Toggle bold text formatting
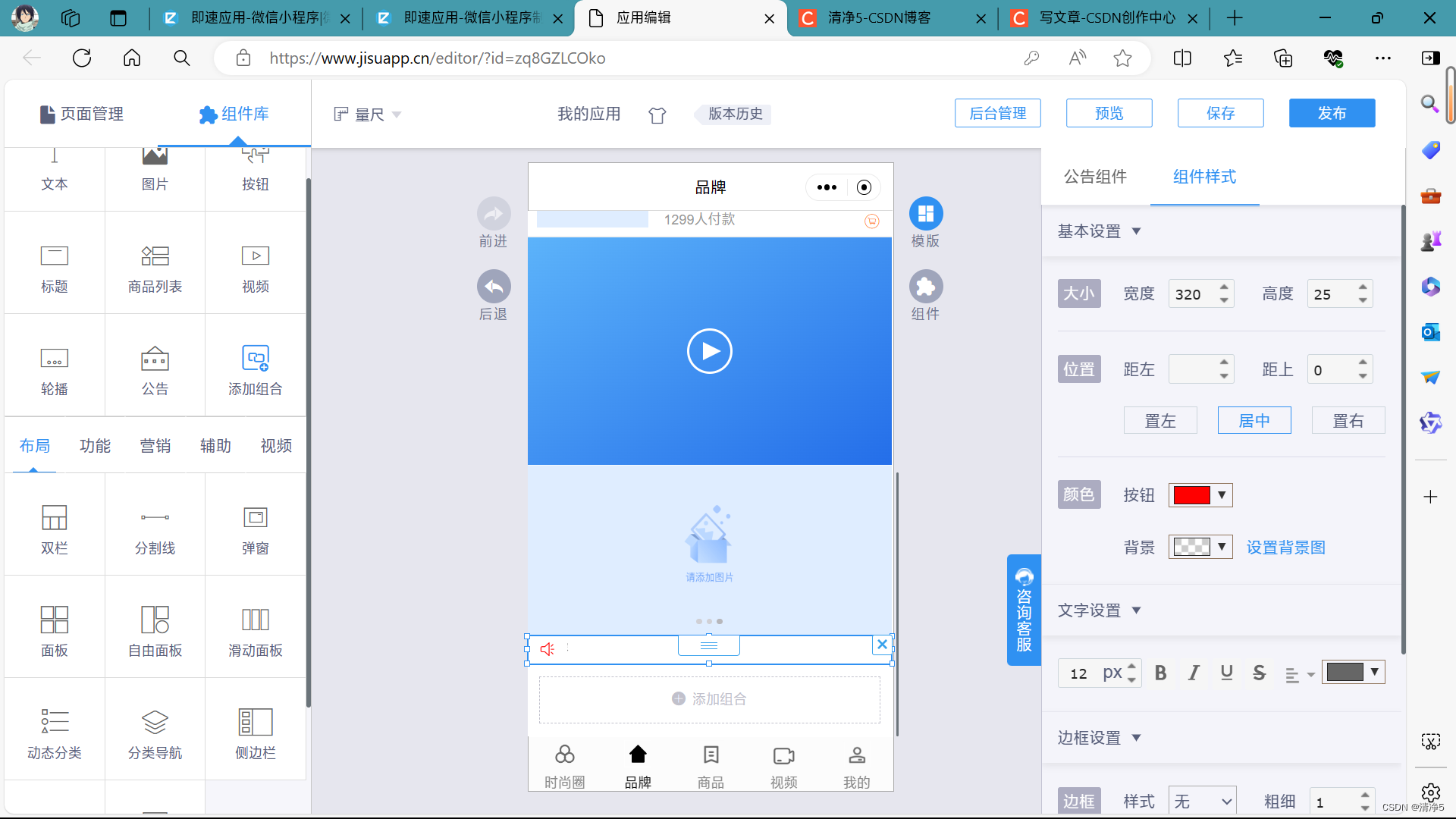The height and width of the screenshot is (819, 1456). (x=1160, y=673)
